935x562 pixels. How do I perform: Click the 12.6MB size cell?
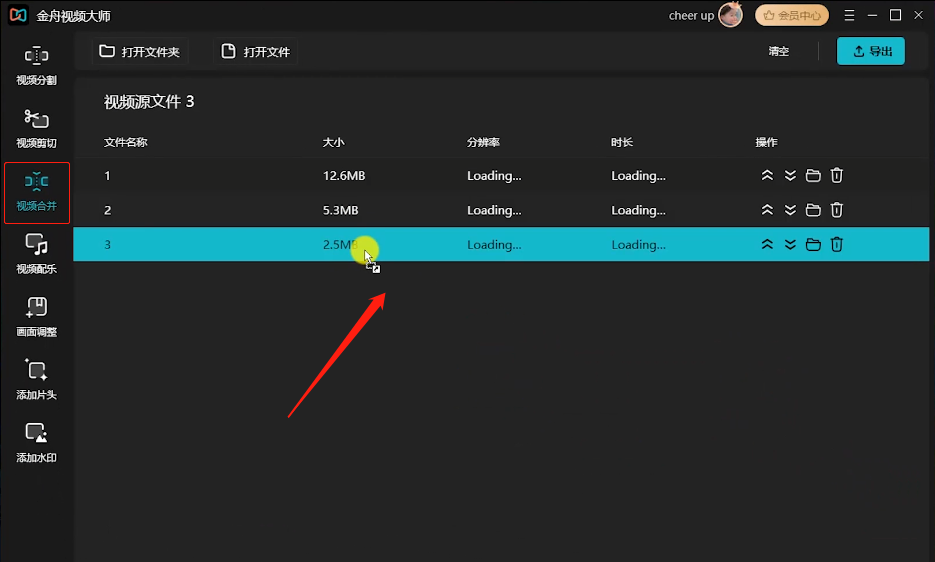[x=344, y=176]
